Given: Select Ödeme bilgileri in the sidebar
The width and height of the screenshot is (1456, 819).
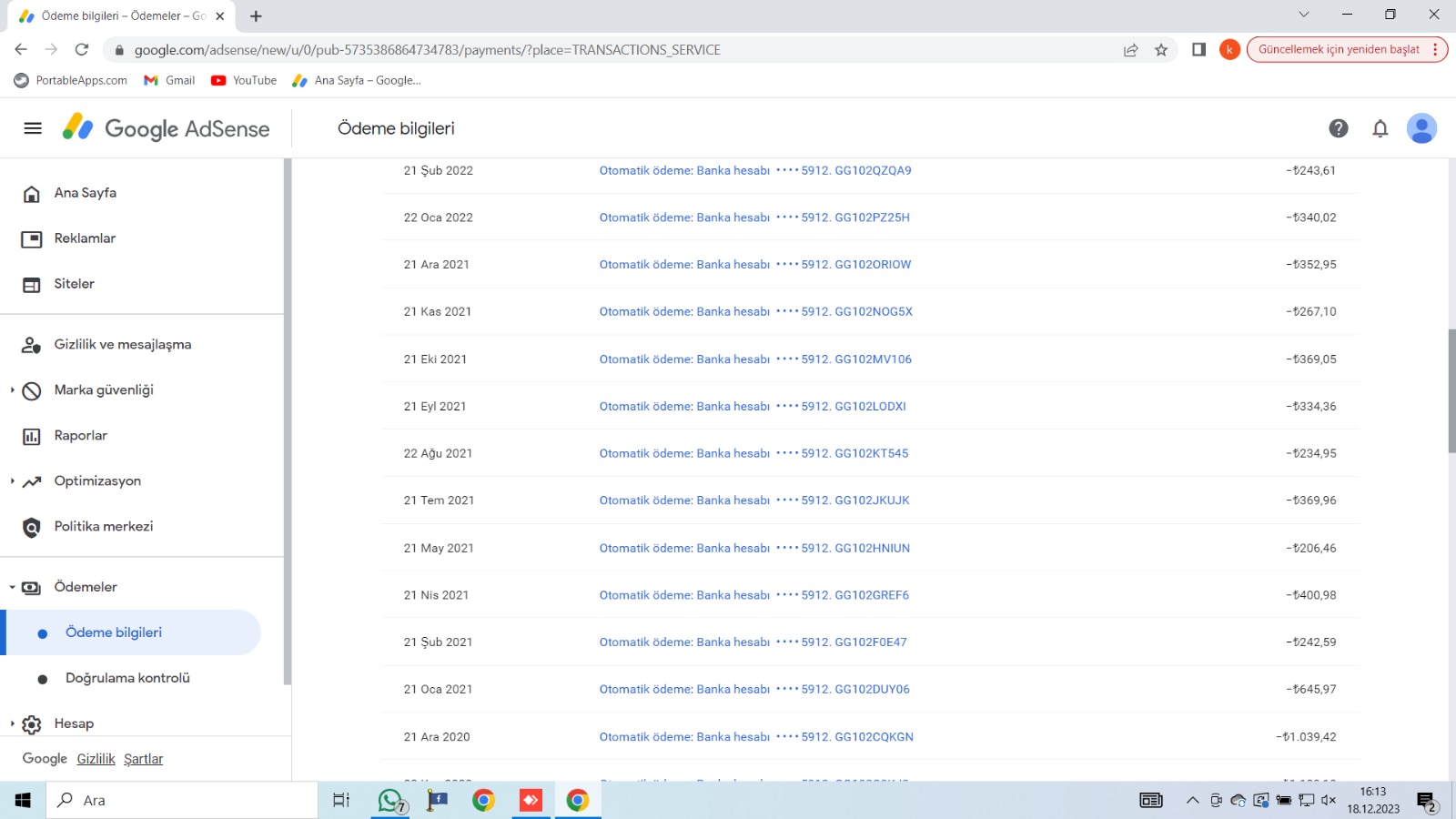Looking at the screenshot, I should (133, 632).
